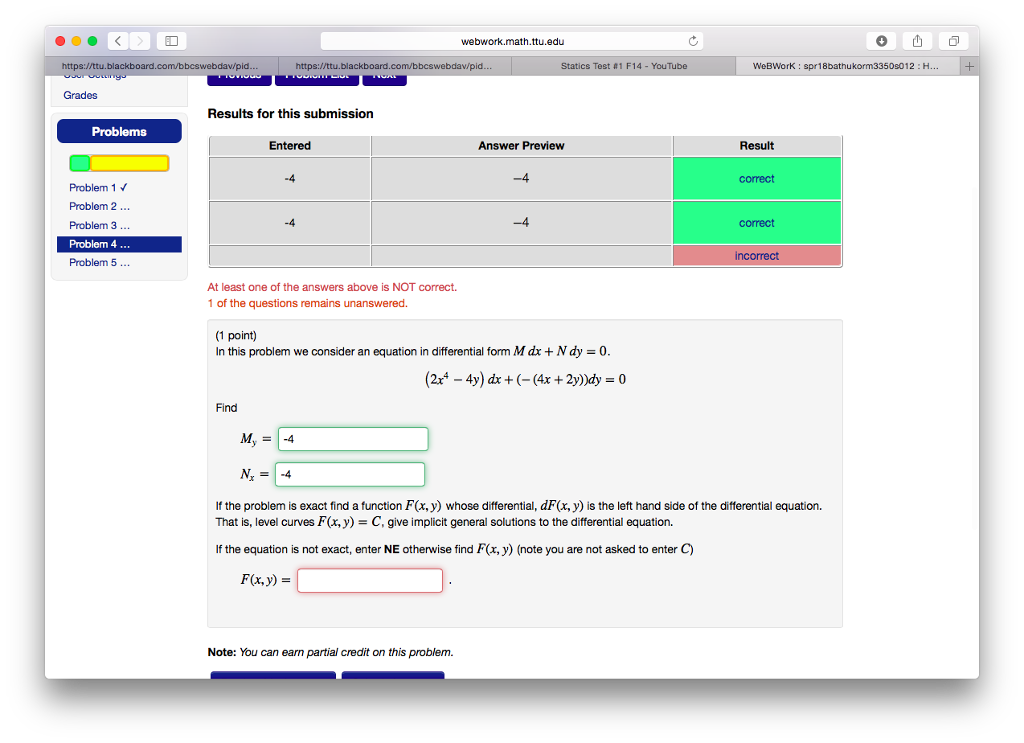1024x743 pixels.
Task: Switch to the WeBWorK spr18bathukorm tab
Action: point(845,64)
